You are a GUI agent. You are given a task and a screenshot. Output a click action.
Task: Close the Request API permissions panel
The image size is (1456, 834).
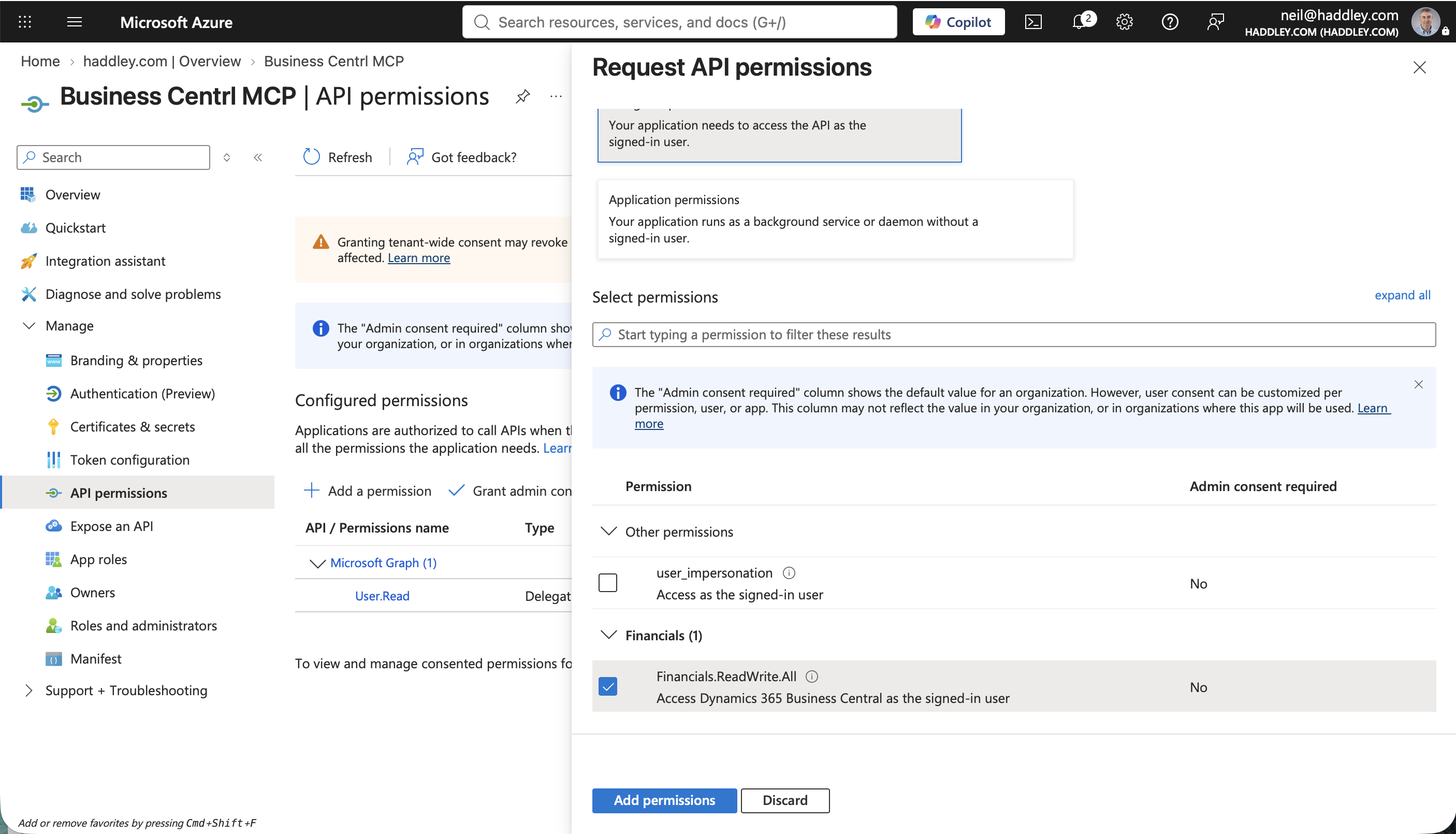point(1419,67)
